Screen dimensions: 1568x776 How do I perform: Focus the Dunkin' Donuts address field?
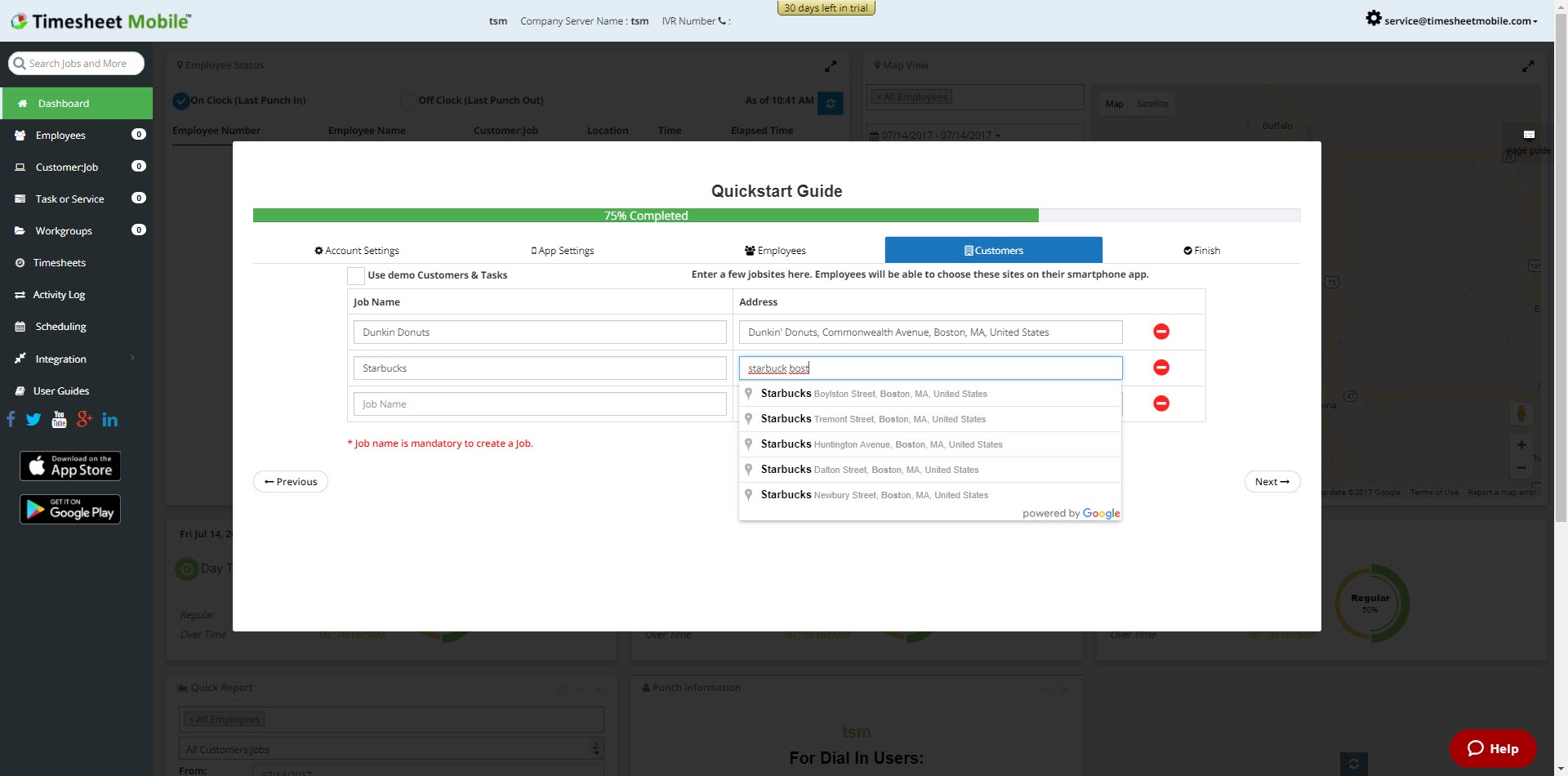[931, 332]
